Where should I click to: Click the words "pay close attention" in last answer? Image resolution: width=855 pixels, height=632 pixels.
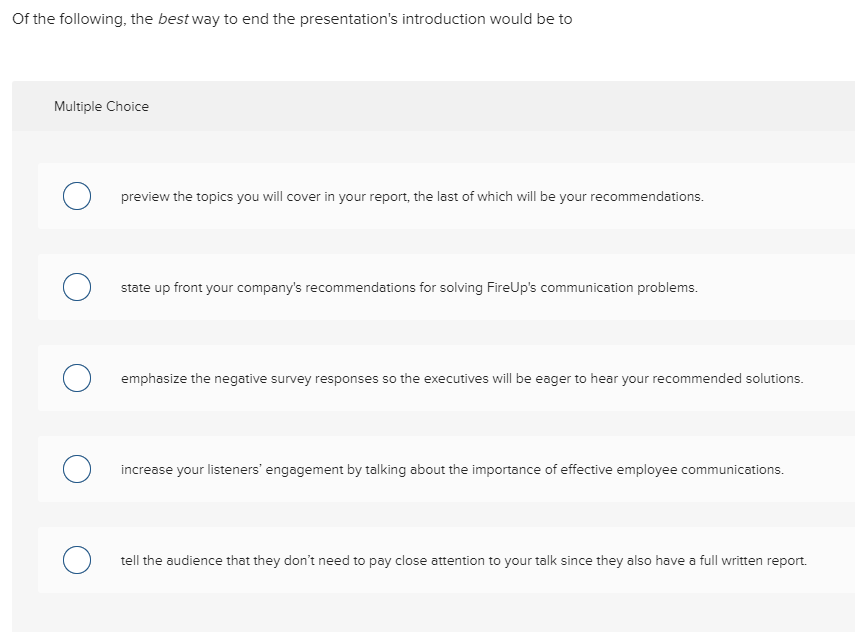click(x=420, y=561)
